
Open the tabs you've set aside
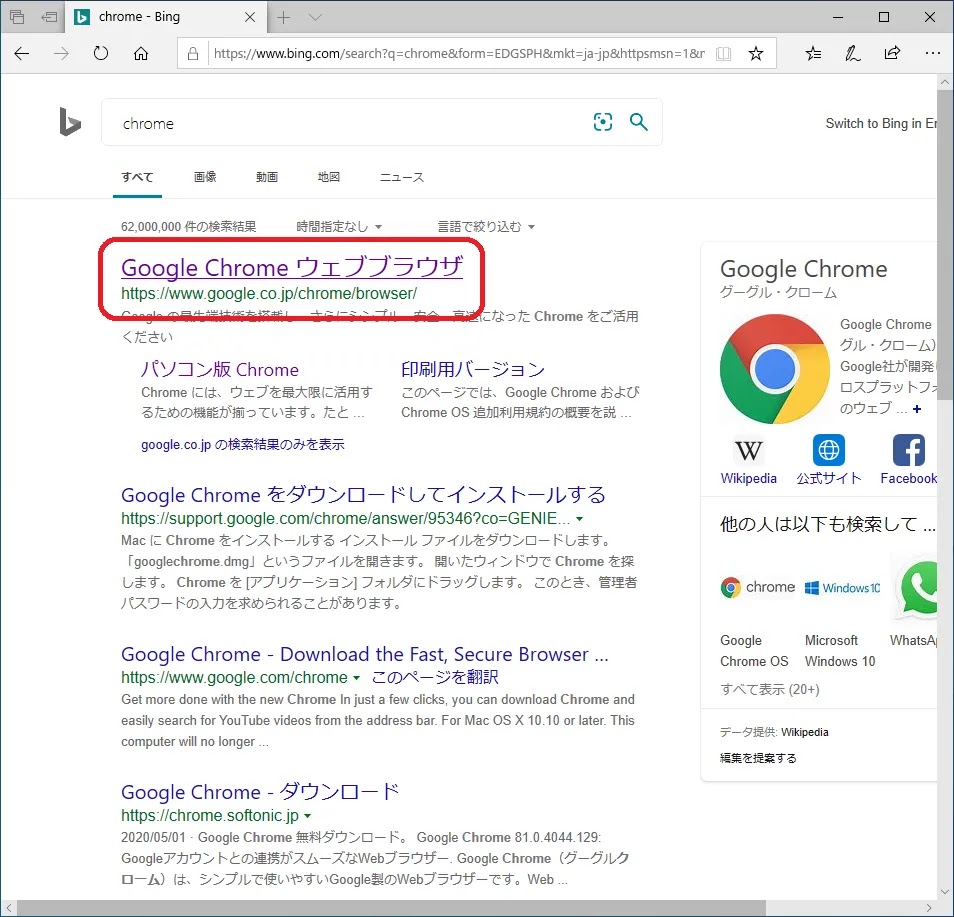click(x=17, y=17)
